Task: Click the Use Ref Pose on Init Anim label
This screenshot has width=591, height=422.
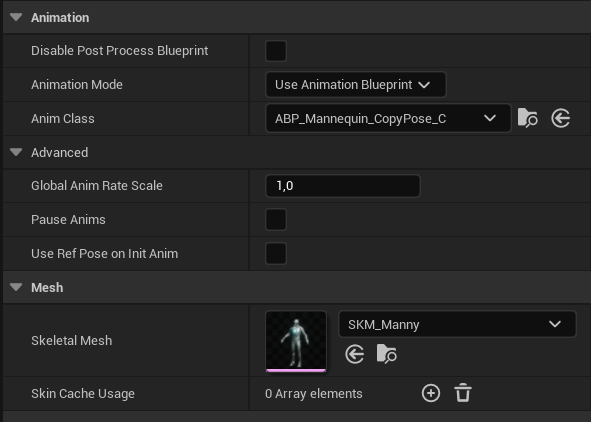Action: coord(104,254)
